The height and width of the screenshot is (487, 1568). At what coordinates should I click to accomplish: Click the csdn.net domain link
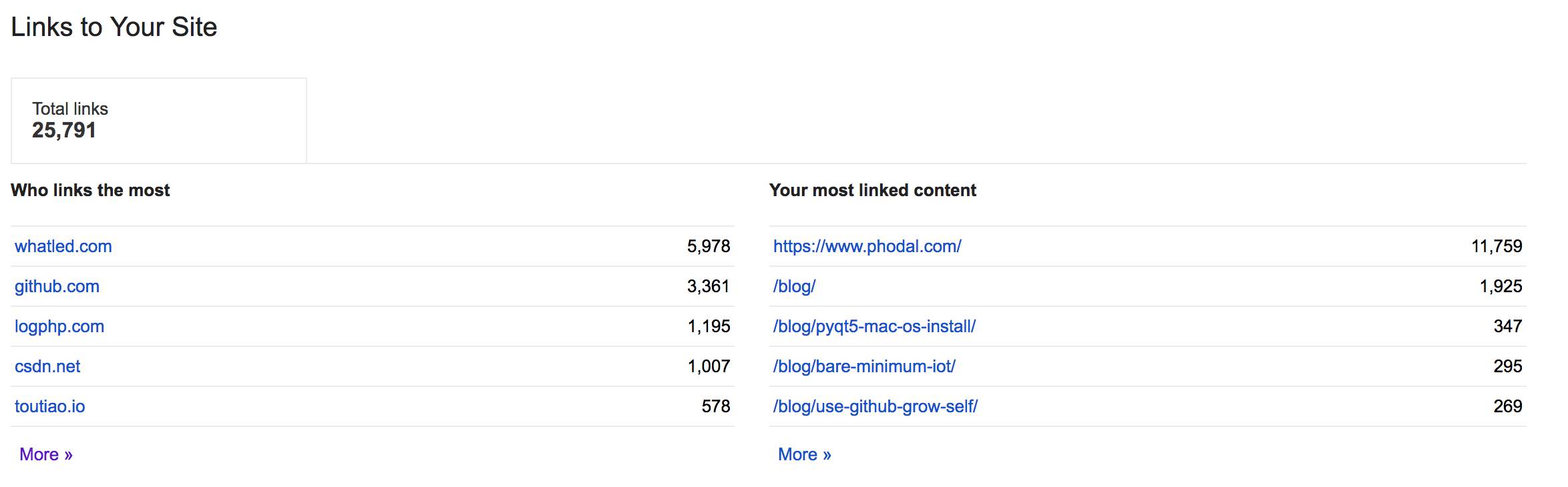[x=47, y=366]
